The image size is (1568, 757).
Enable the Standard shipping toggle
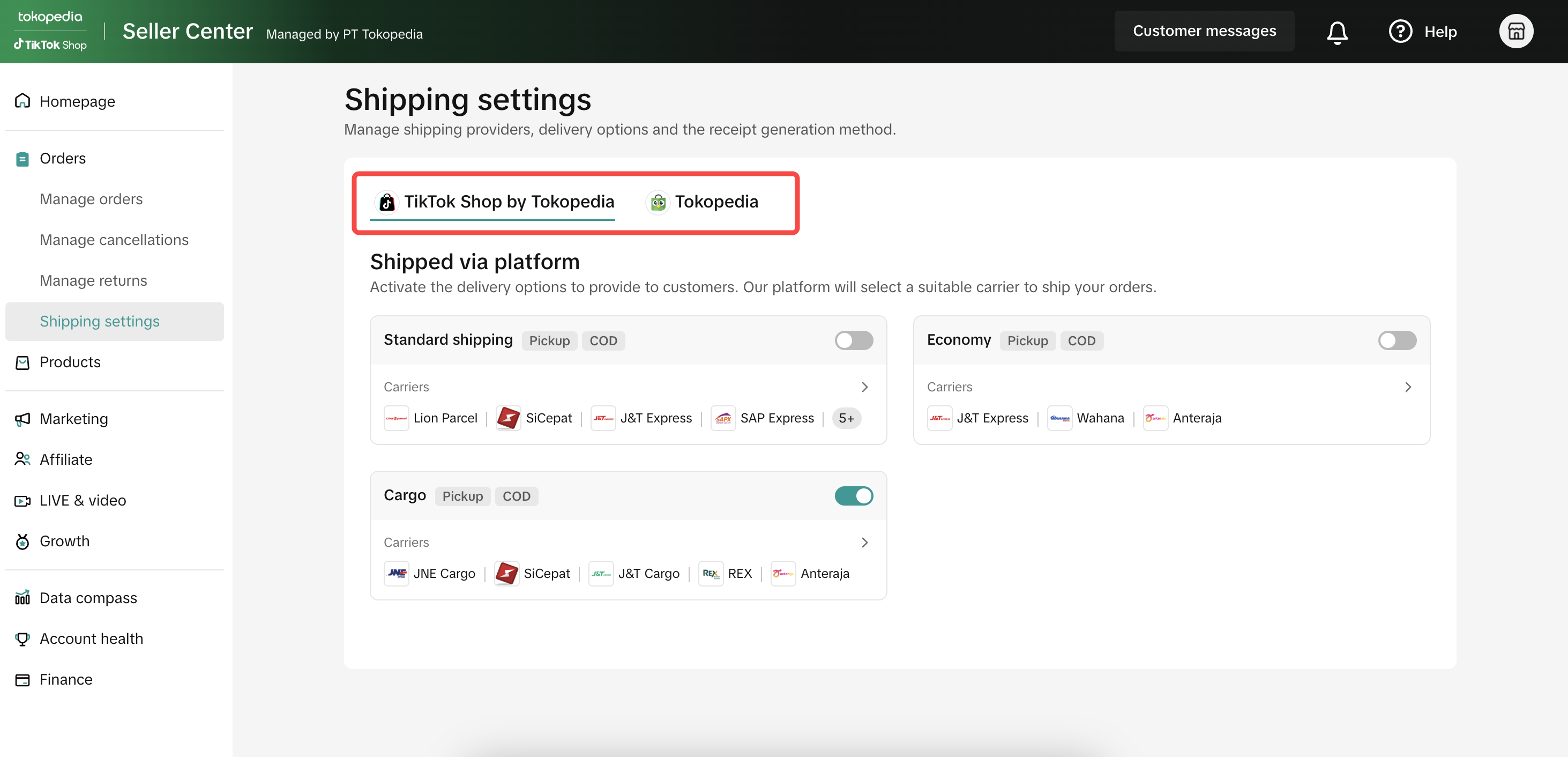(x=853, y=340)
